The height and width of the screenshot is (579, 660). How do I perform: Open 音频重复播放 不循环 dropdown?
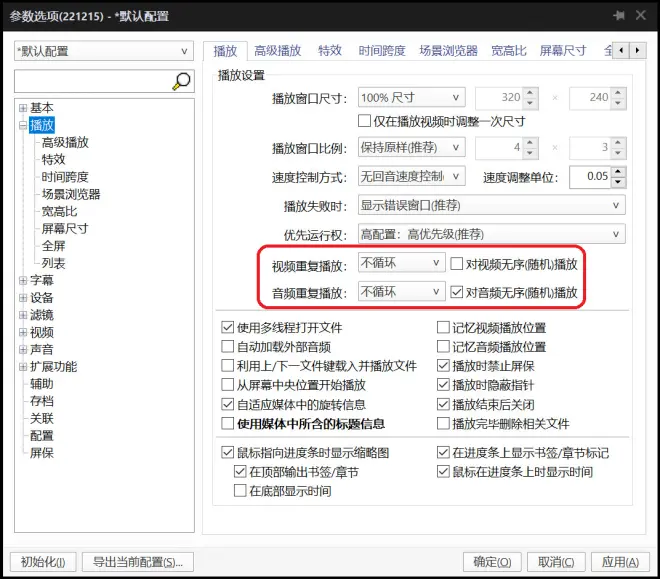click(401, 292)
